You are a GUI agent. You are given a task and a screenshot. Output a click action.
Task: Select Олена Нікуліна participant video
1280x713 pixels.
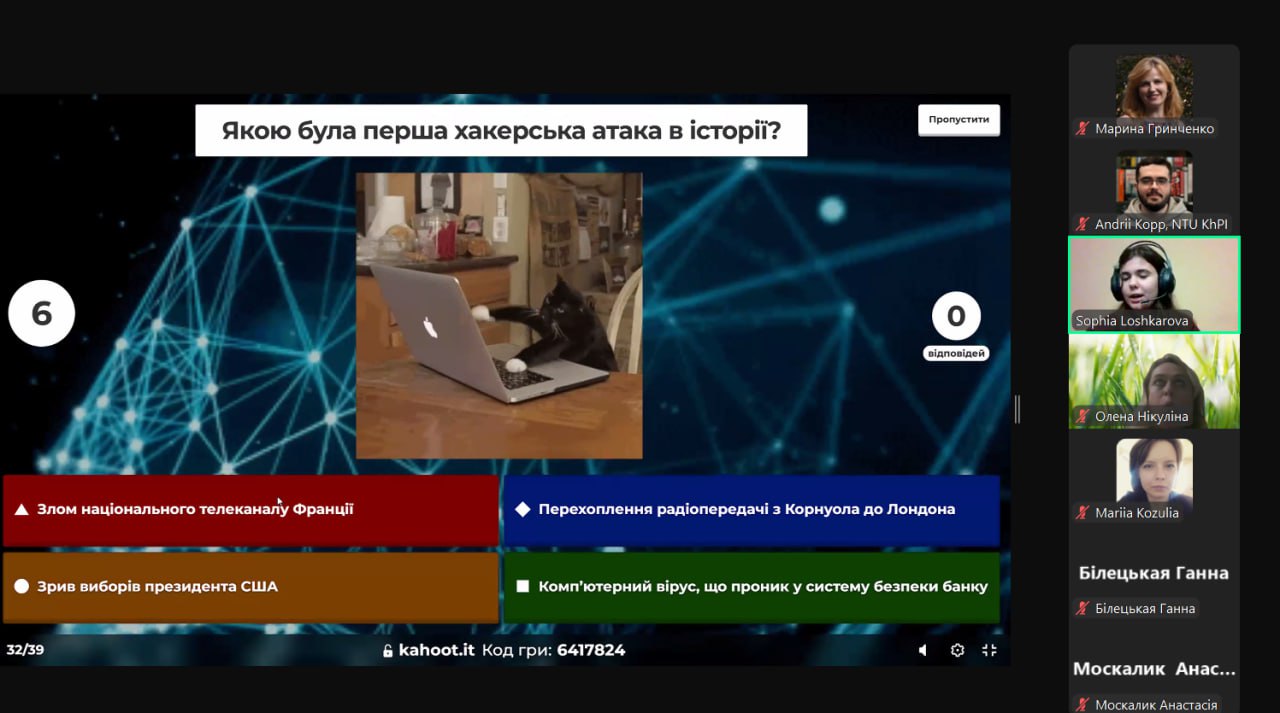pyautogui.click(x=1154, y=381)
